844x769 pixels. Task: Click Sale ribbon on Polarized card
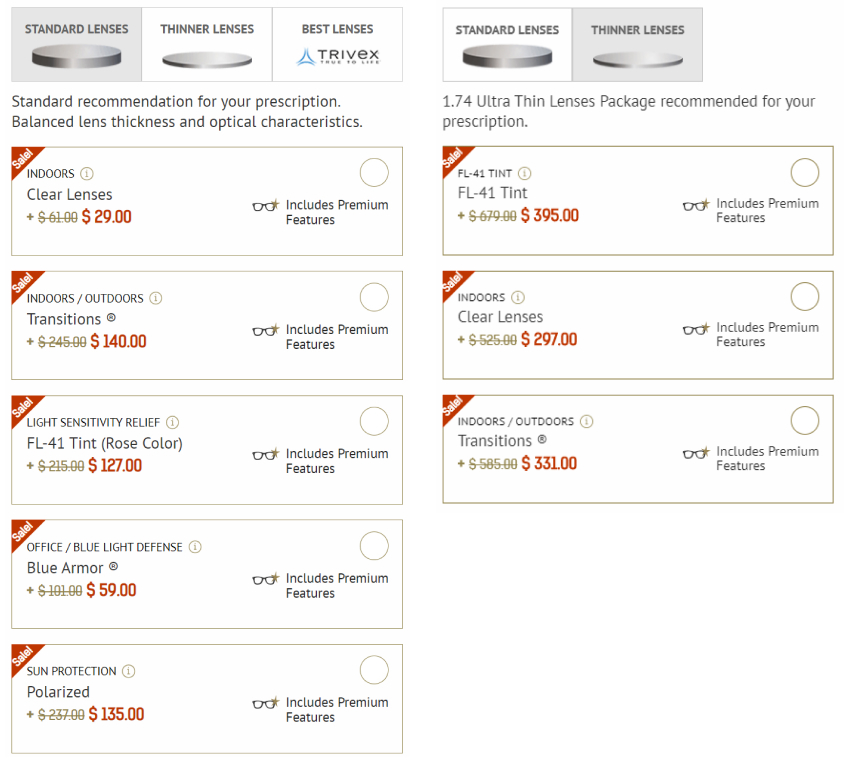click(24, 657)
